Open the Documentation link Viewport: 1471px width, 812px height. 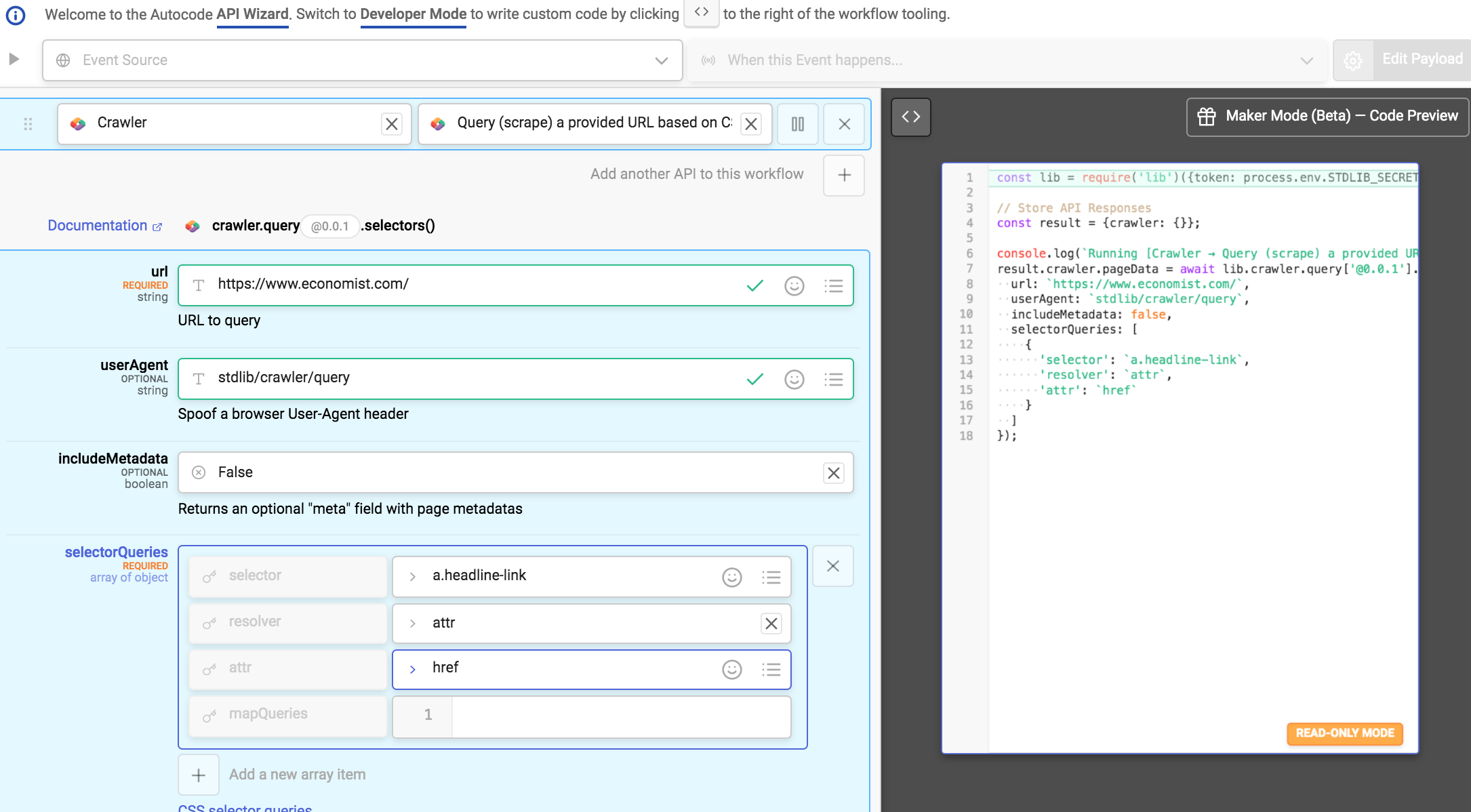pyautogui.click(x=105, y=226)
